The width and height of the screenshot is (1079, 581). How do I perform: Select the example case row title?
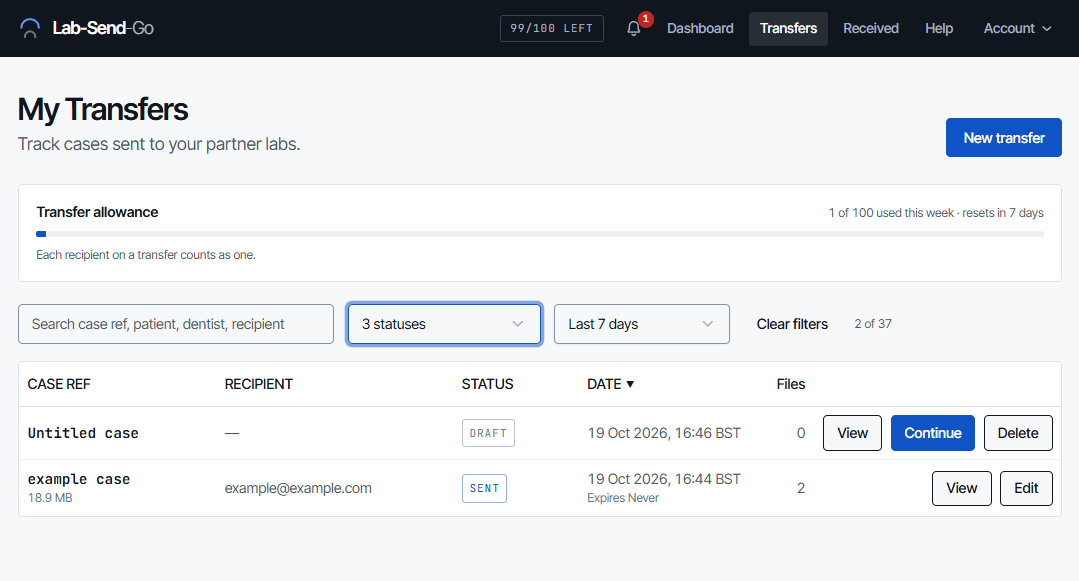coord(79,479)
